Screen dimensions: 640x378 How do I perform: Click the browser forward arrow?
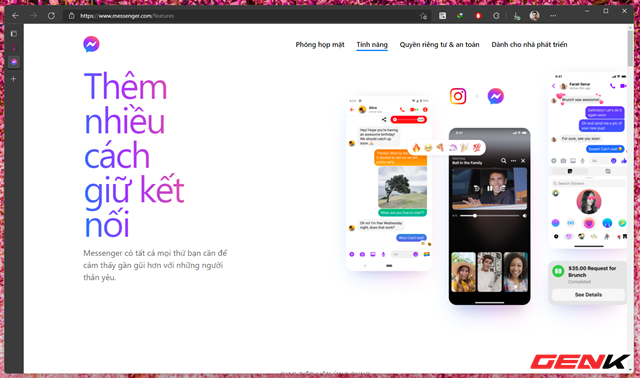33,16
